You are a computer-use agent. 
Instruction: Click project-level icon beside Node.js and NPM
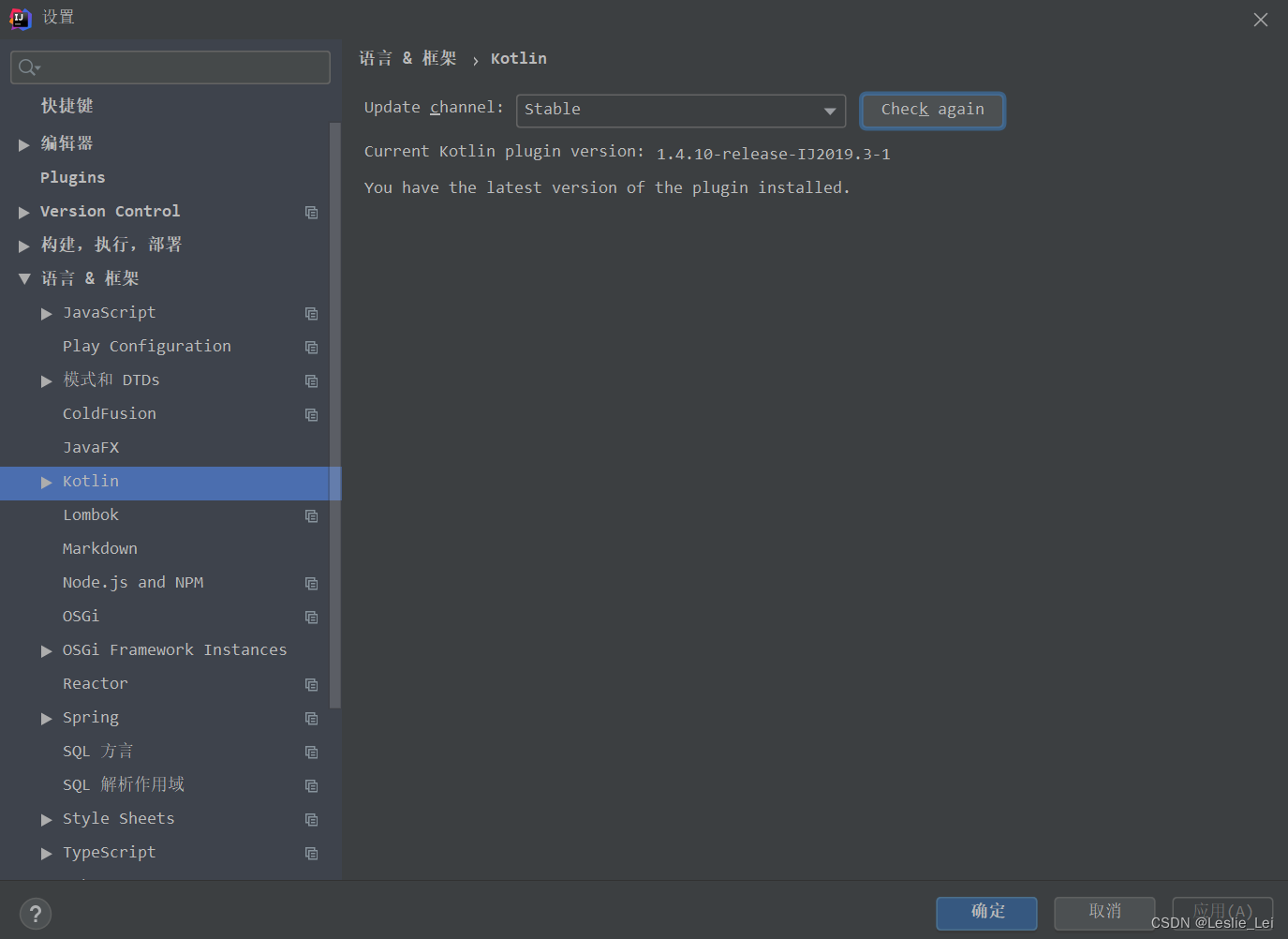point(312,584)
